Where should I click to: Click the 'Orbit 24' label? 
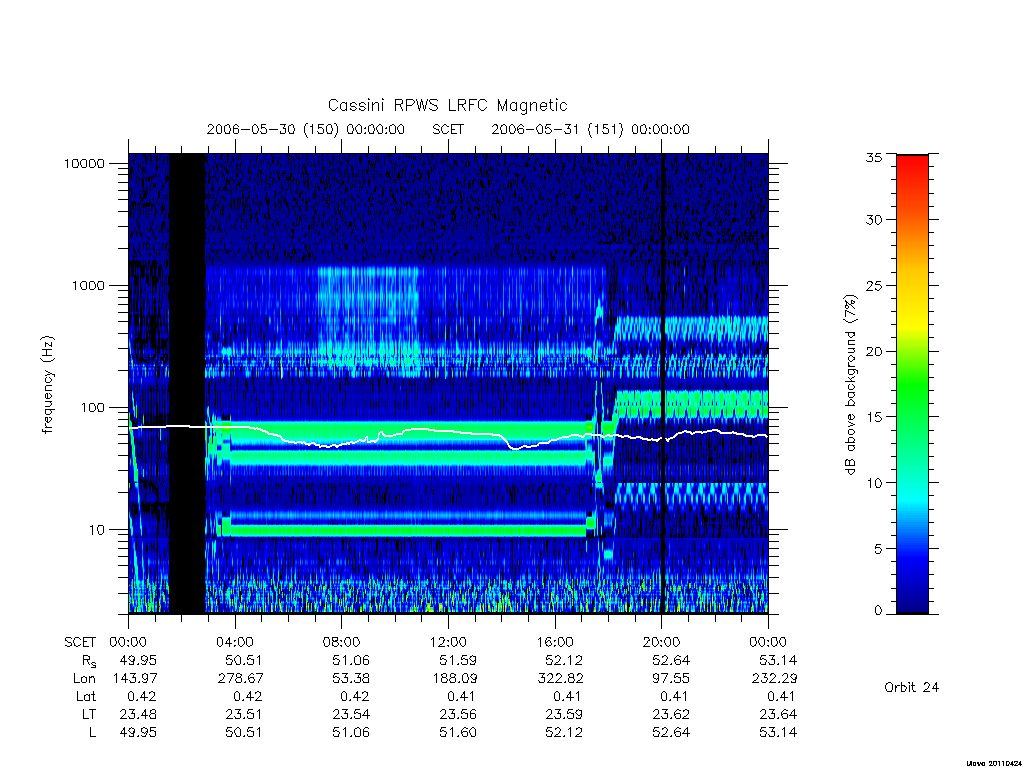point(912,687)
